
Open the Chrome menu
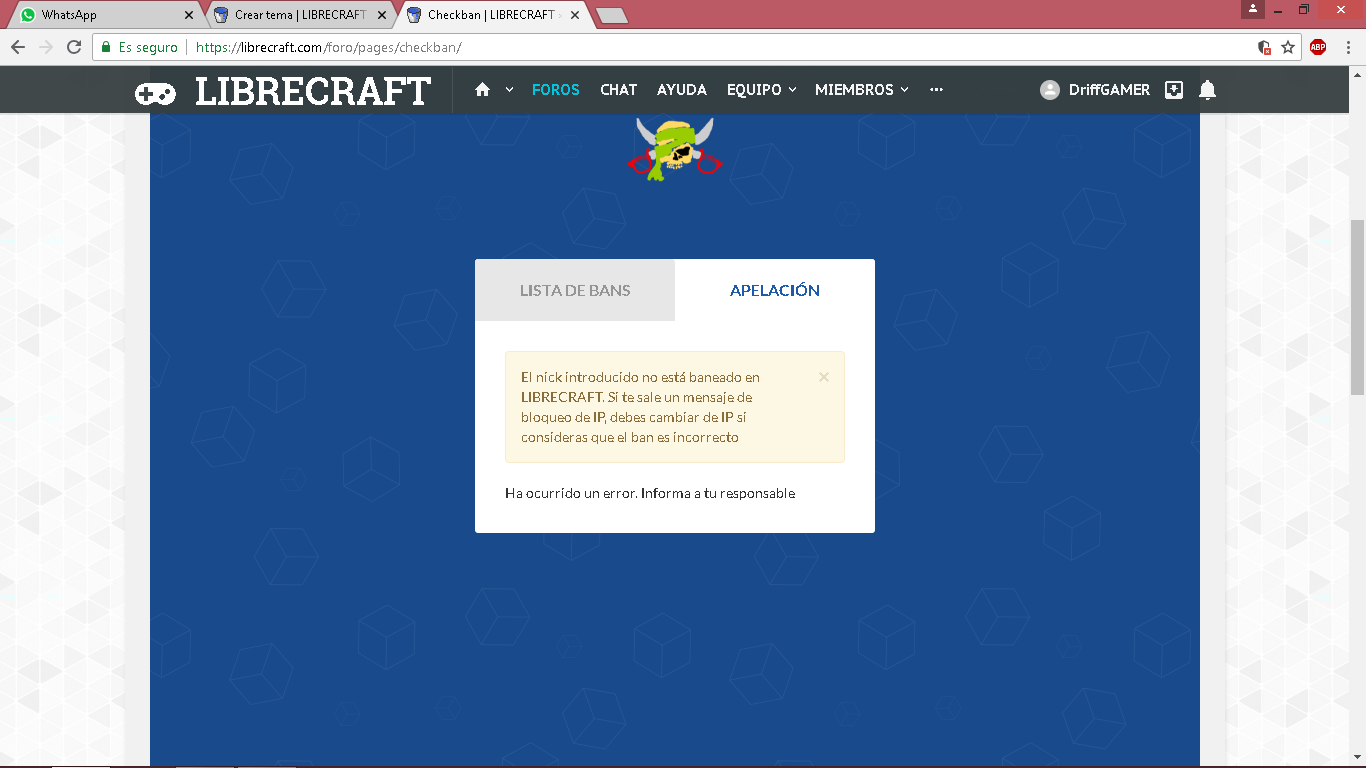pyautogui.click(x=1347, y=47)
